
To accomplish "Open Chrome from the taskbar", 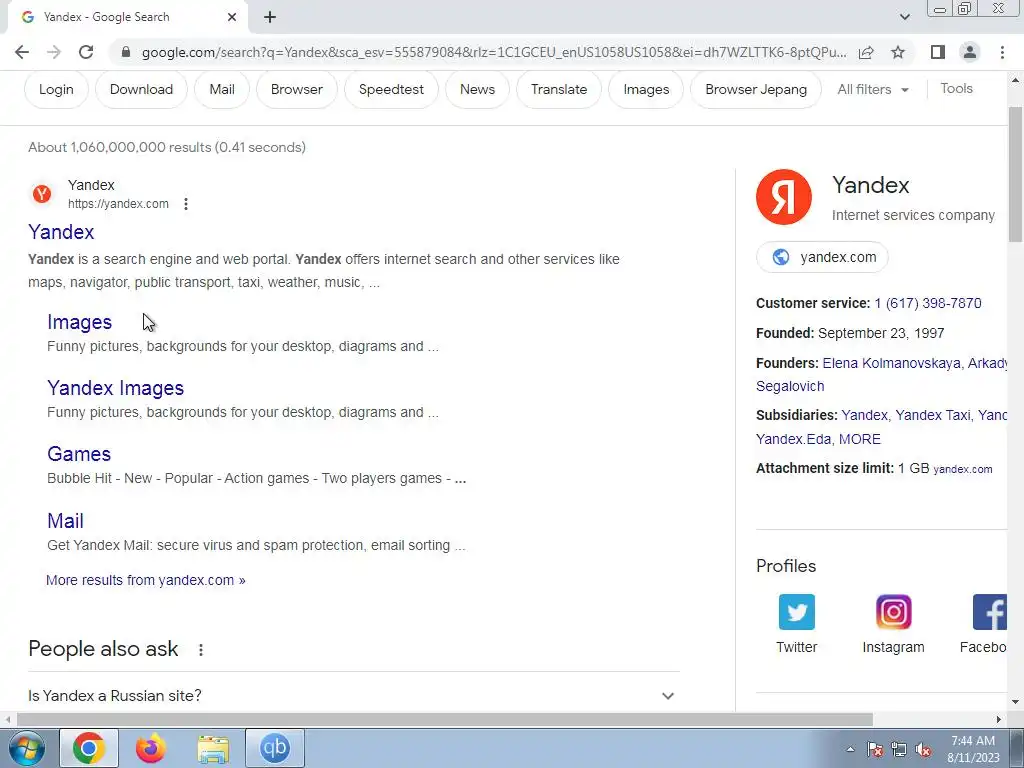I will [x=89, y=748].
